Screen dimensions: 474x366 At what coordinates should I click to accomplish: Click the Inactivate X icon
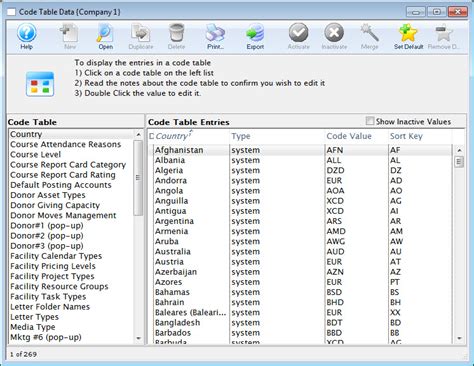pos(334,37)
